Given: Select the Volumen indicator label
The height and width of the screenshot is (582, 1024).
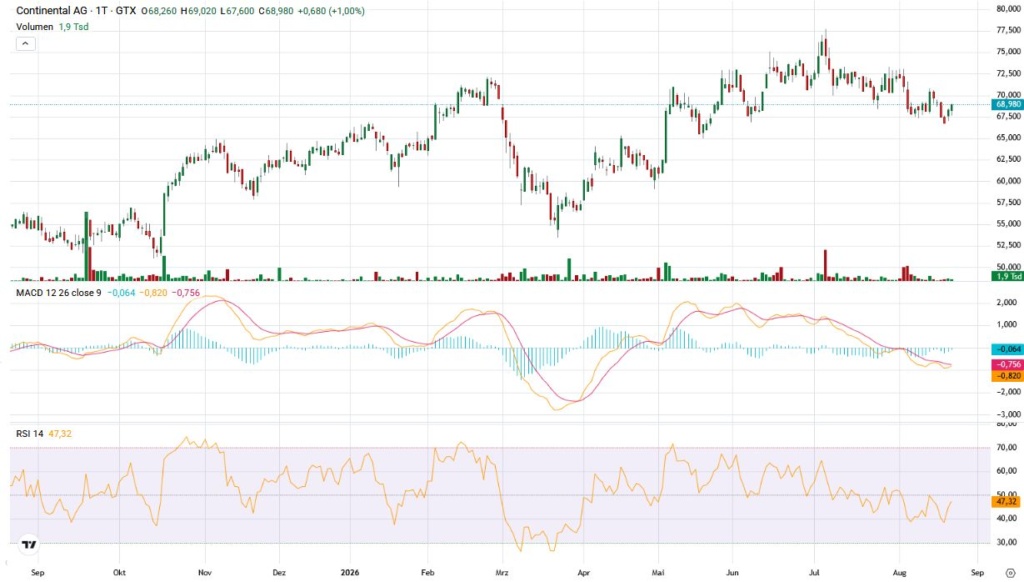Looking at the screenshot, I should (35, 27).
